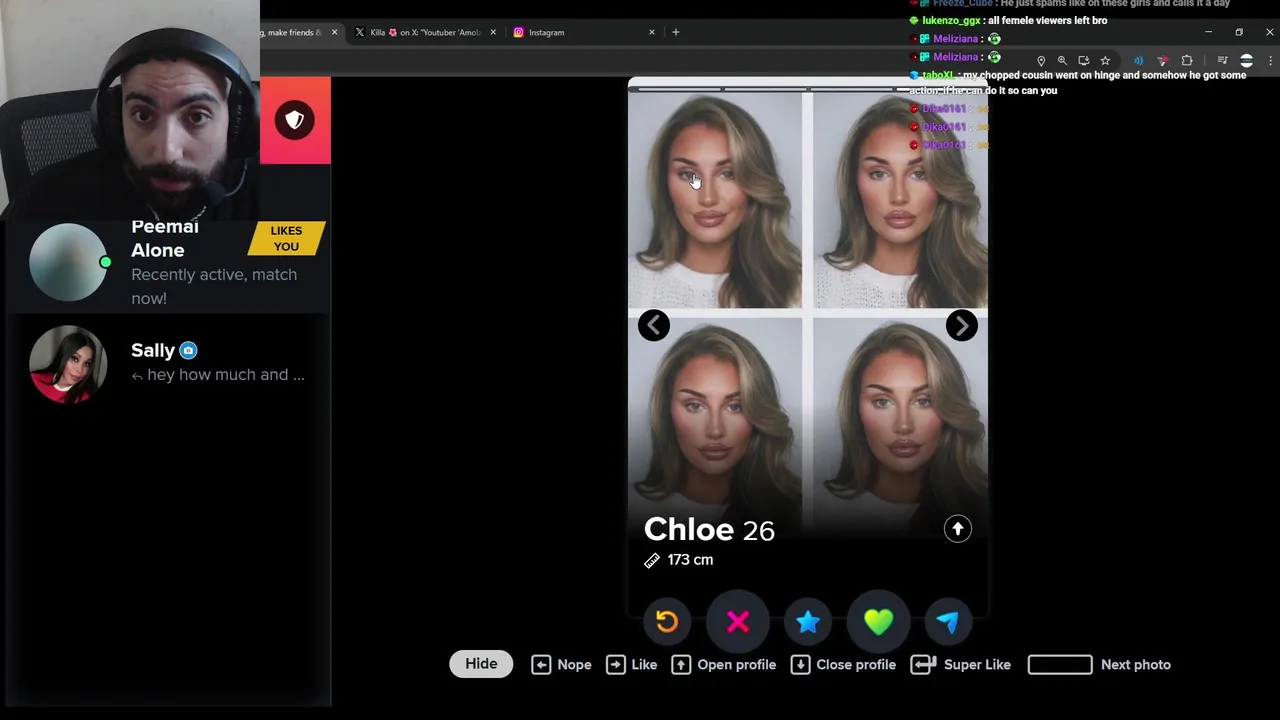Go to next photo with right arrow
The image size is (1280, 720).
point(962,325)
